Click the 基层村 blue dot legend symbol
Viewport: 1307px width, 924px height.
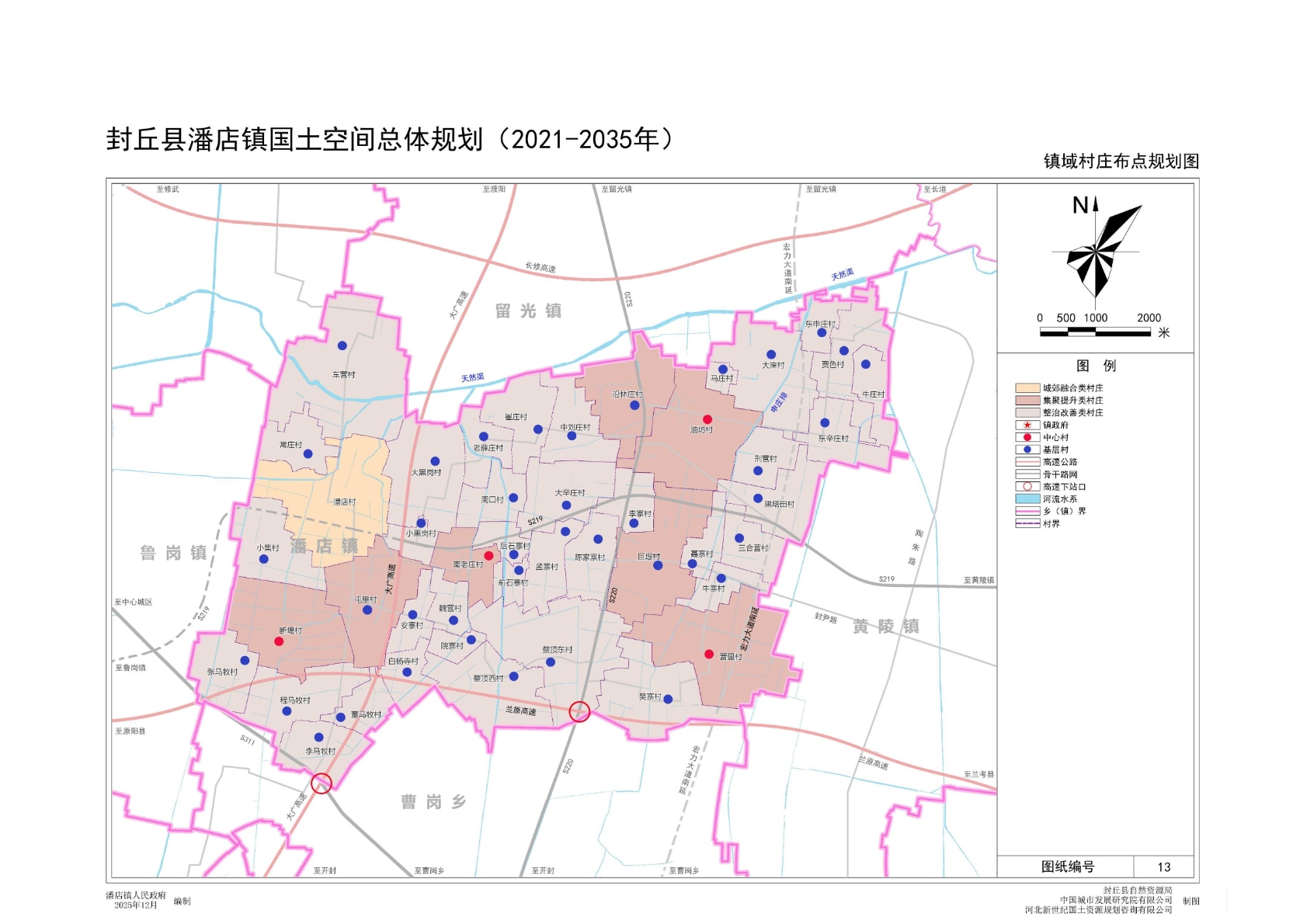point(1027,450)
